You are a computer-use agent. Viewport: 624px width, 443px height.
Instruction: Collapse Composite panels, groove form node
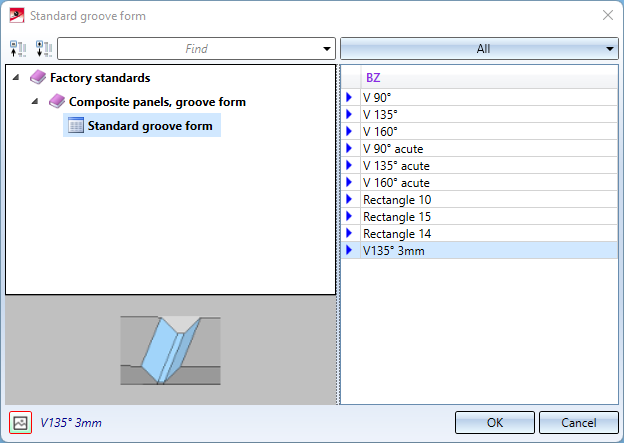pos(35,101)
